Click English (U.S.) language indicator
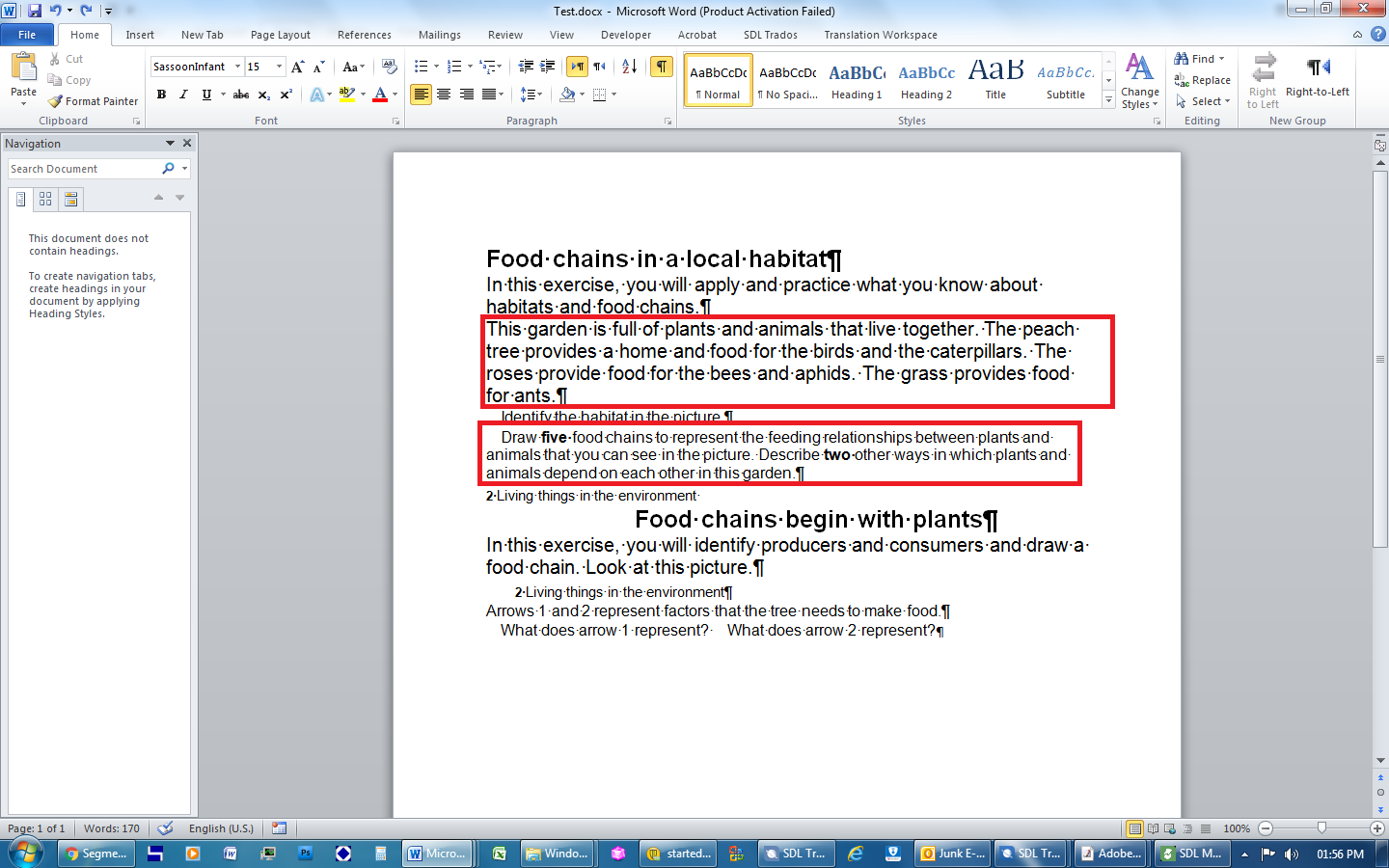Image resolution: width=1389 pixels, height=868 pixels. [x=221, y=828]
